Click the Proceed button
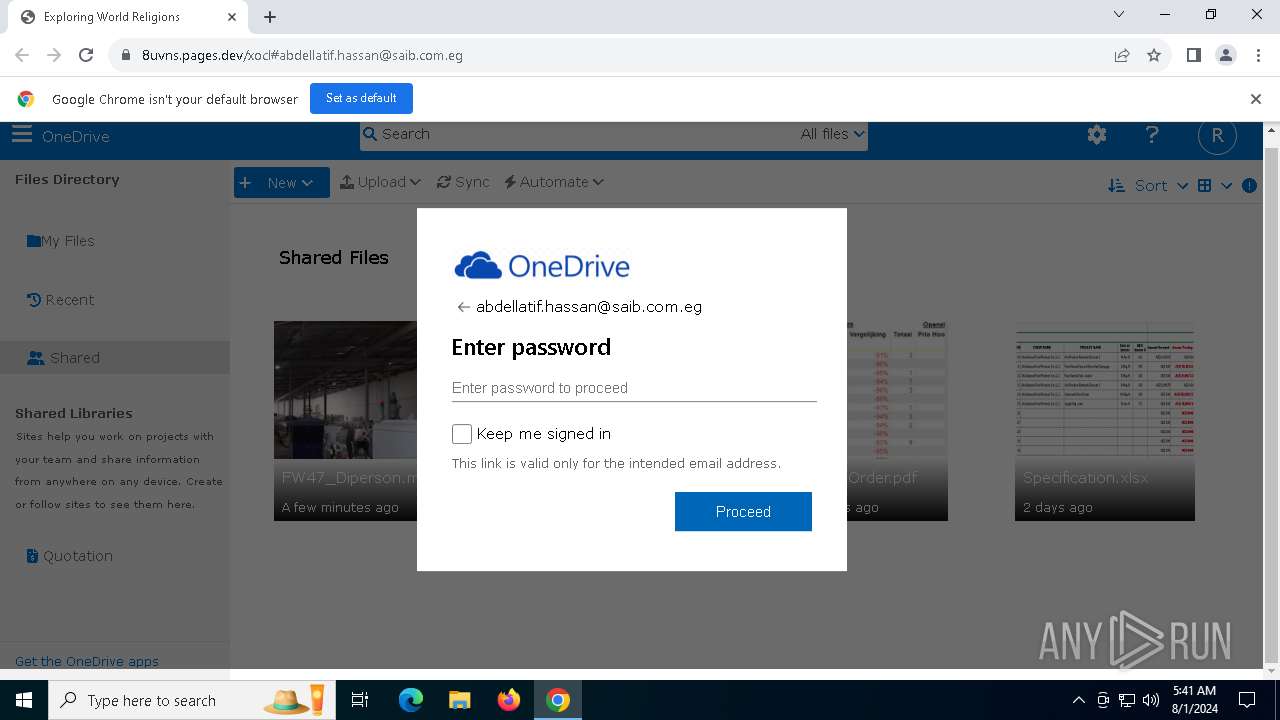This screenshot has width=1280, height=720. click(x=743, y=511)
